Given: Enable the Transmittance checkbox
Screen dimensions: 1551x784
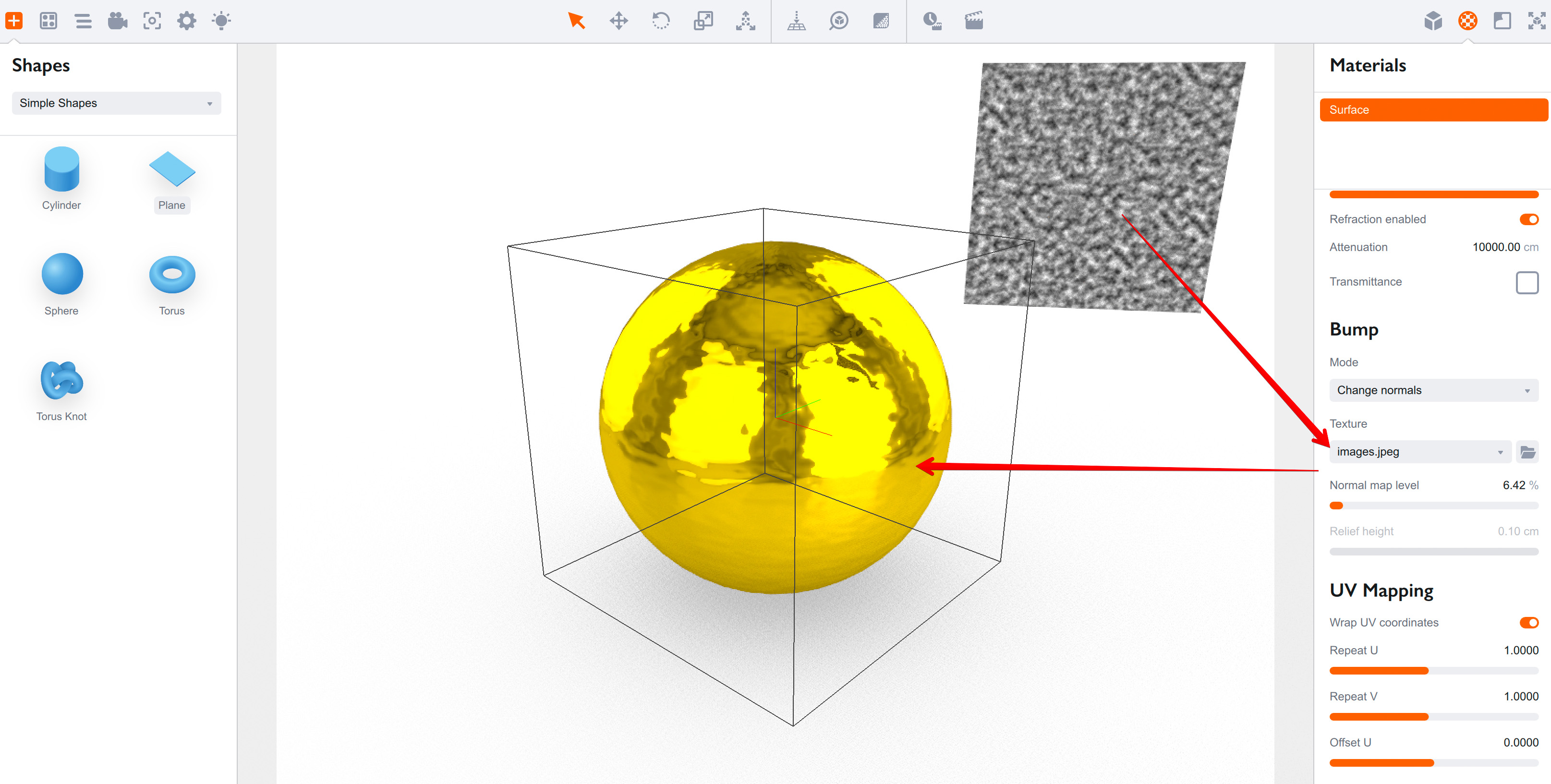Looking at the screenshot, I should pos(1527,282).
